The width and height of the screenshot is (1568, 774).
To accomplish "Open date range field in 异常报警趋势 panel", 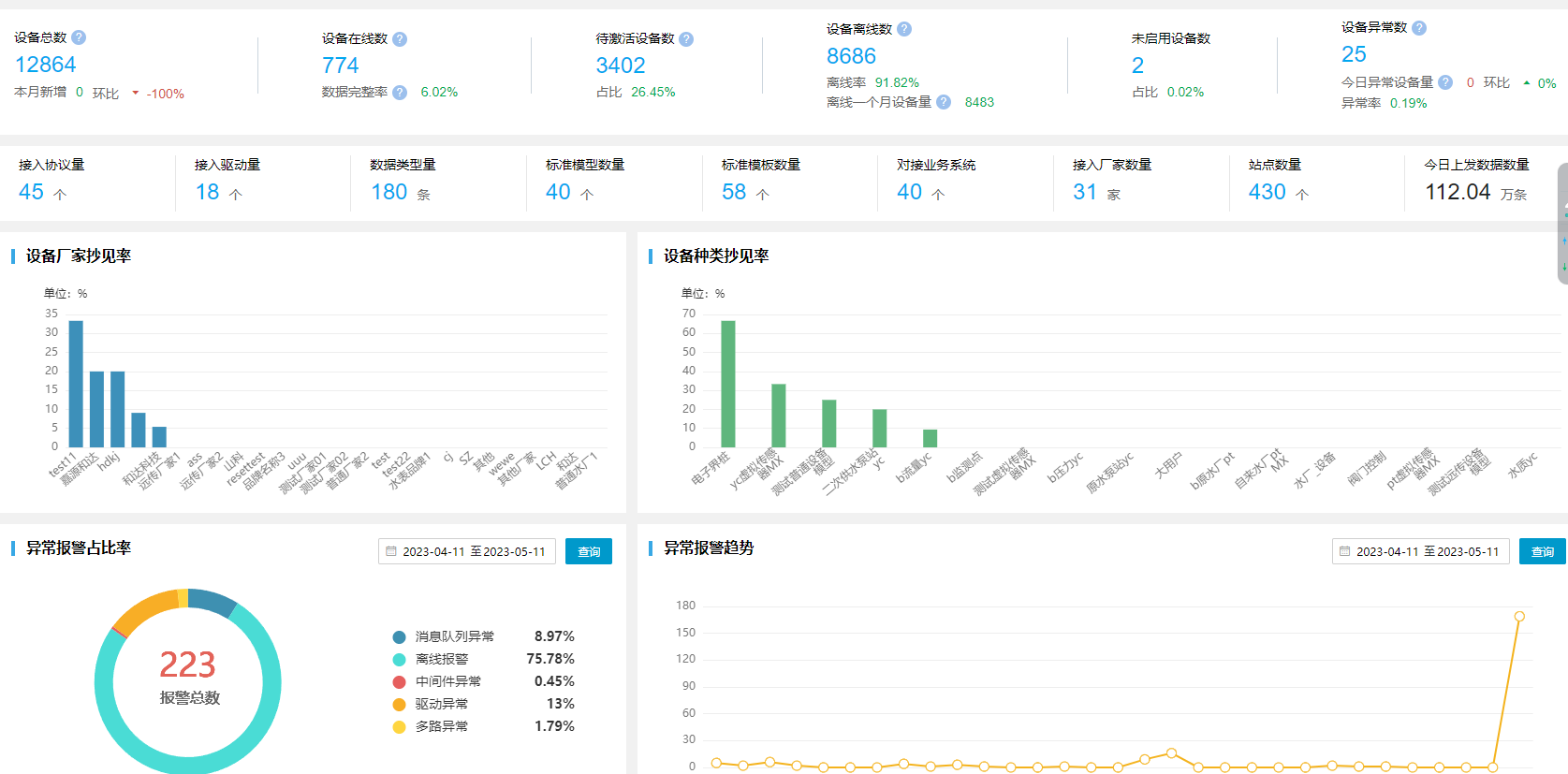I will click(1421, 551).
